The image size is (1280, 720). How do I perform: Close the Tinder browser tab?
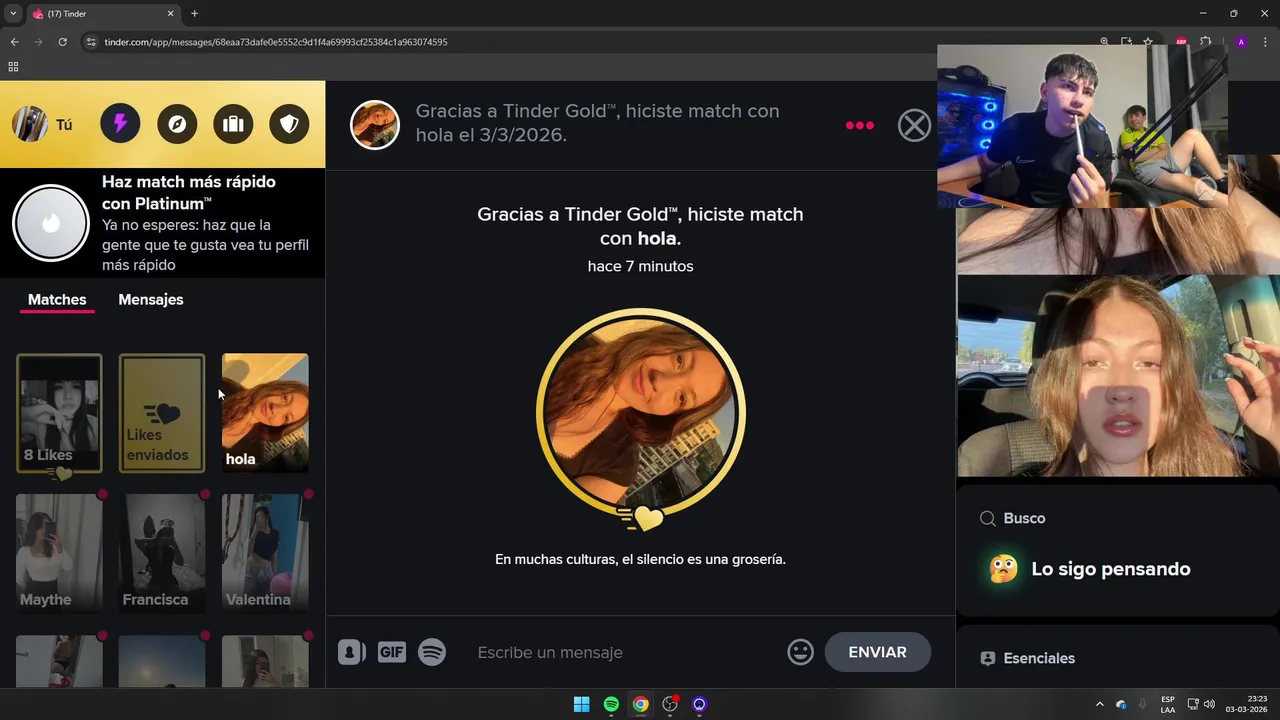[x=170, y=14]
